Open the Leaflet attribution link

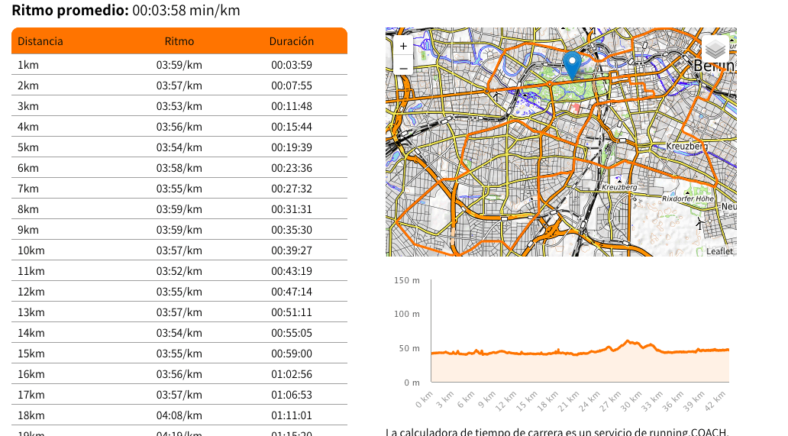(x=719, y=251)
